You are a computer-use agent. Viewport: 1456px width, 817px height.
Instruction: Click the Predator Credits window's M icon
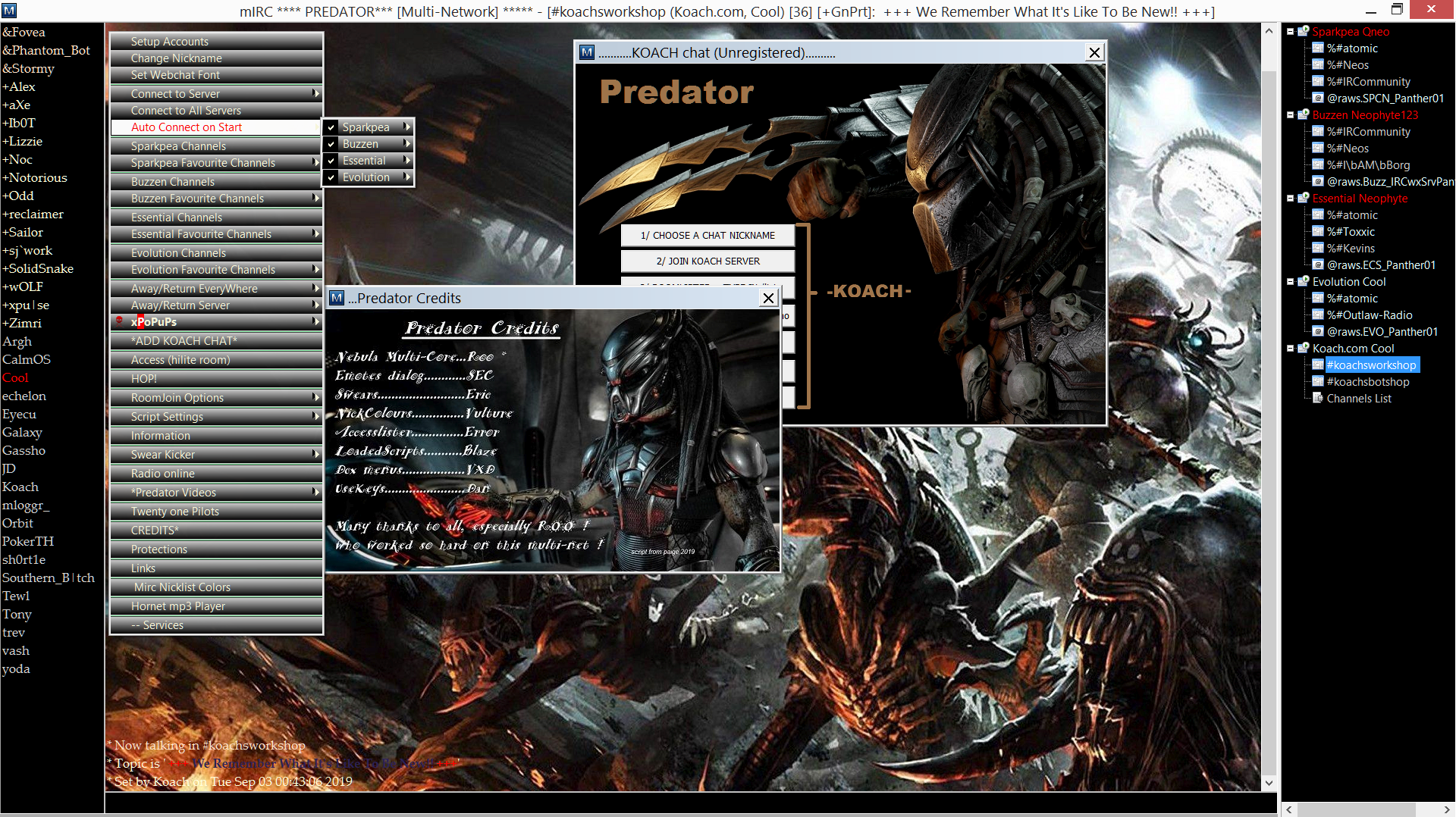pos(337,298)
